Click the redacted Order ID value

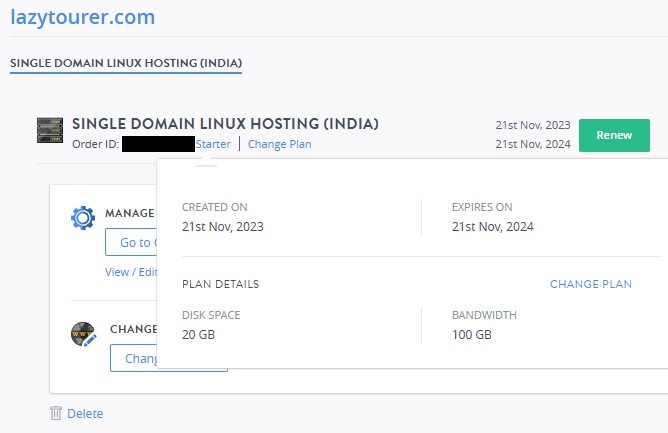(158, 144)
